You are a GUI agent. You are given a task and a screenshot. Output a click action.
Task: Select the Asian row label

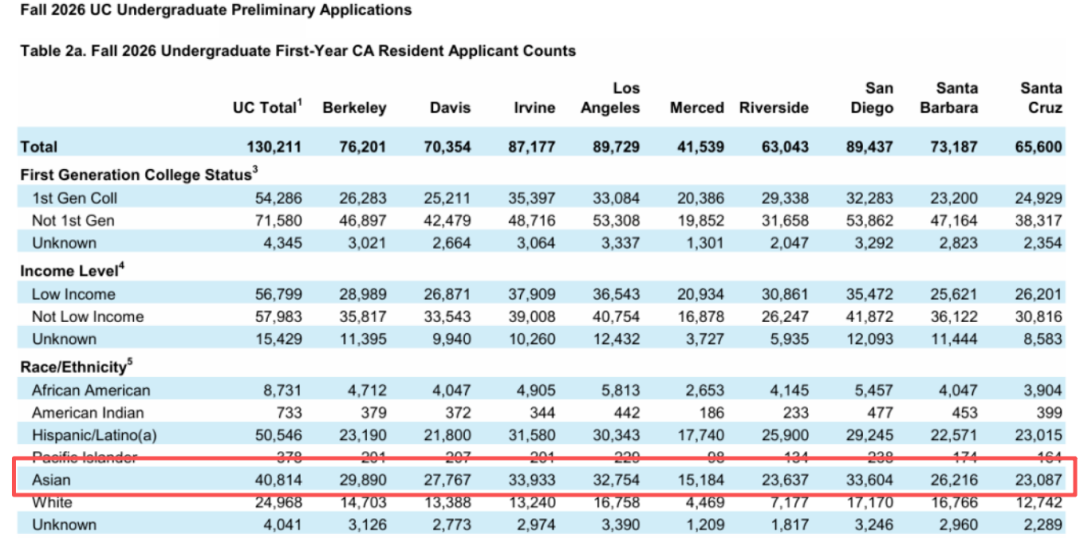(51, 480)
